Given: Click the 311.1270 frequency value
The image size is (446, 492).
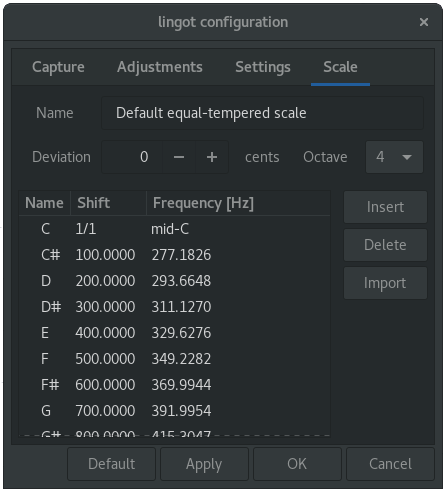Looking at the screenshot, I should coord(181,307).
